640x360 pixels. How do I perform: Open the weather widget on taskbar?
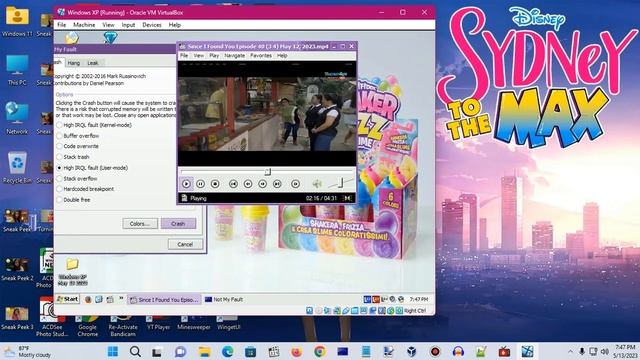point(28,351)
